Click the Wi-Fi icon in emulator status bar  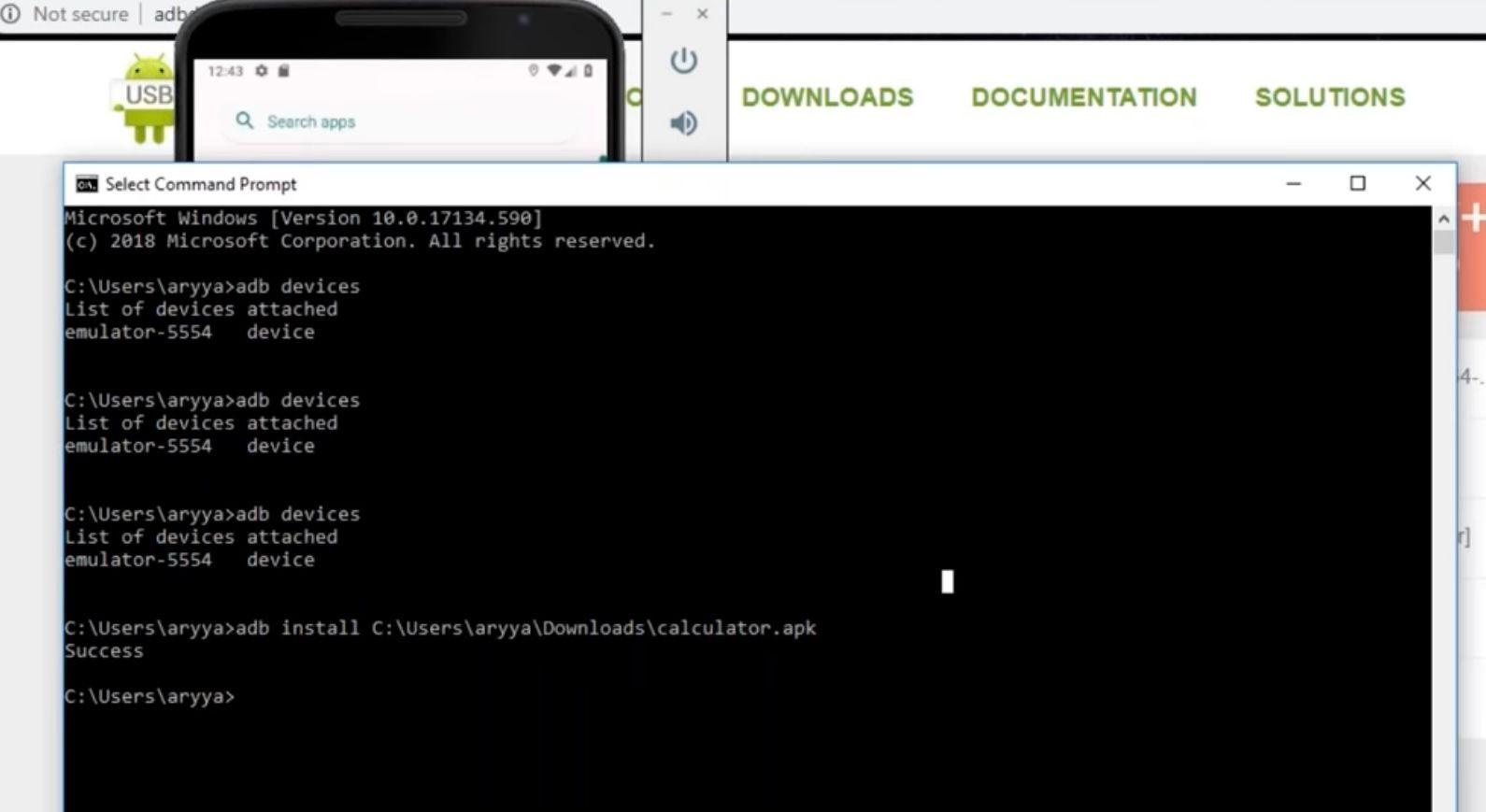pyautogui.click(x=554, y=71)
